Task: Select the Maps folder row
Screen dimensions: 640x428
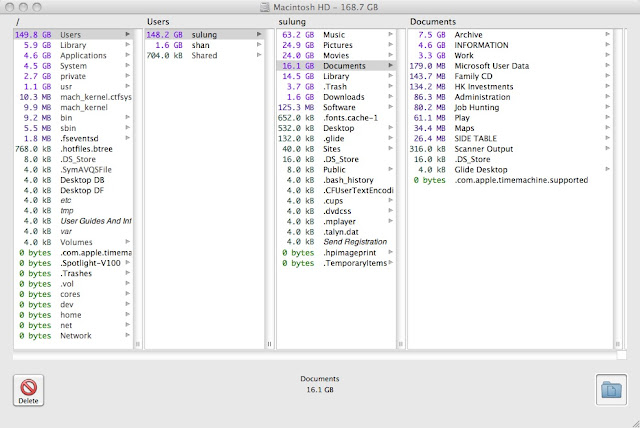Action: coord(510,128)
